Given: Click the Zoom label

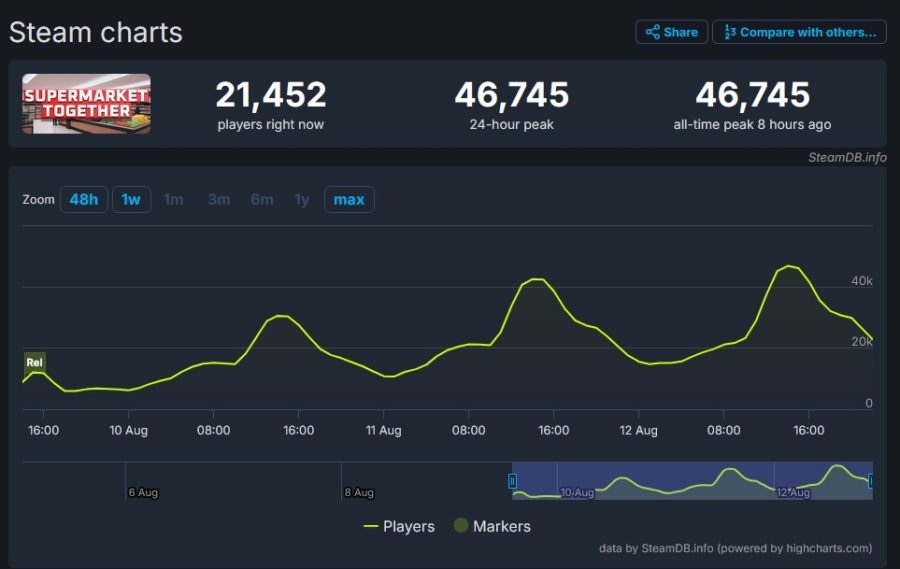Looking at the screenshot, I should point(38,200).
